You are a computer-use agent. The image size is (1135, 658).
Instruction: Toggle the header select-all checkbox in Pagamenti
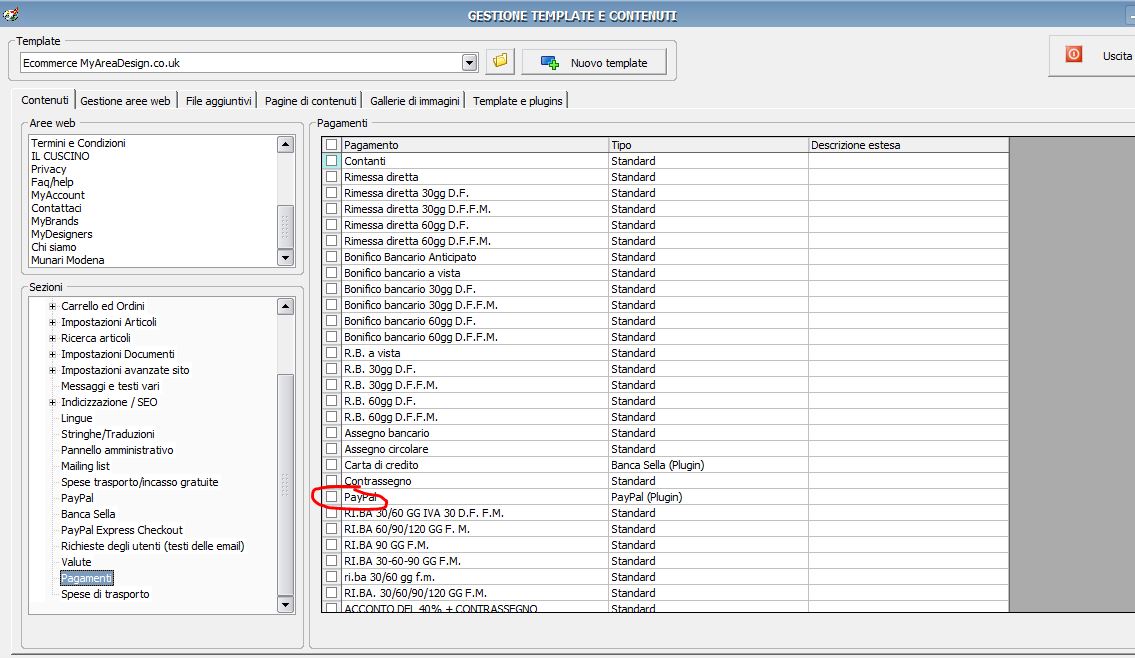pyautogui.click(x=332, y=145)
